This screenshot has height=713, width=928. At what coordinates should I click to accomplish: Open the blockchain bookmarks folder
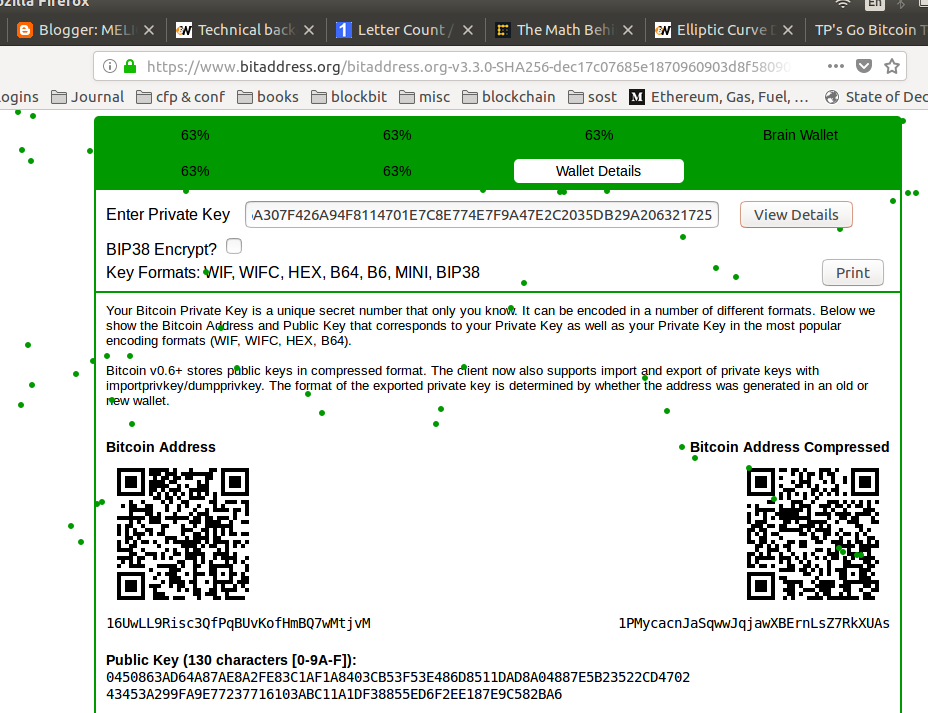[509, 96]
